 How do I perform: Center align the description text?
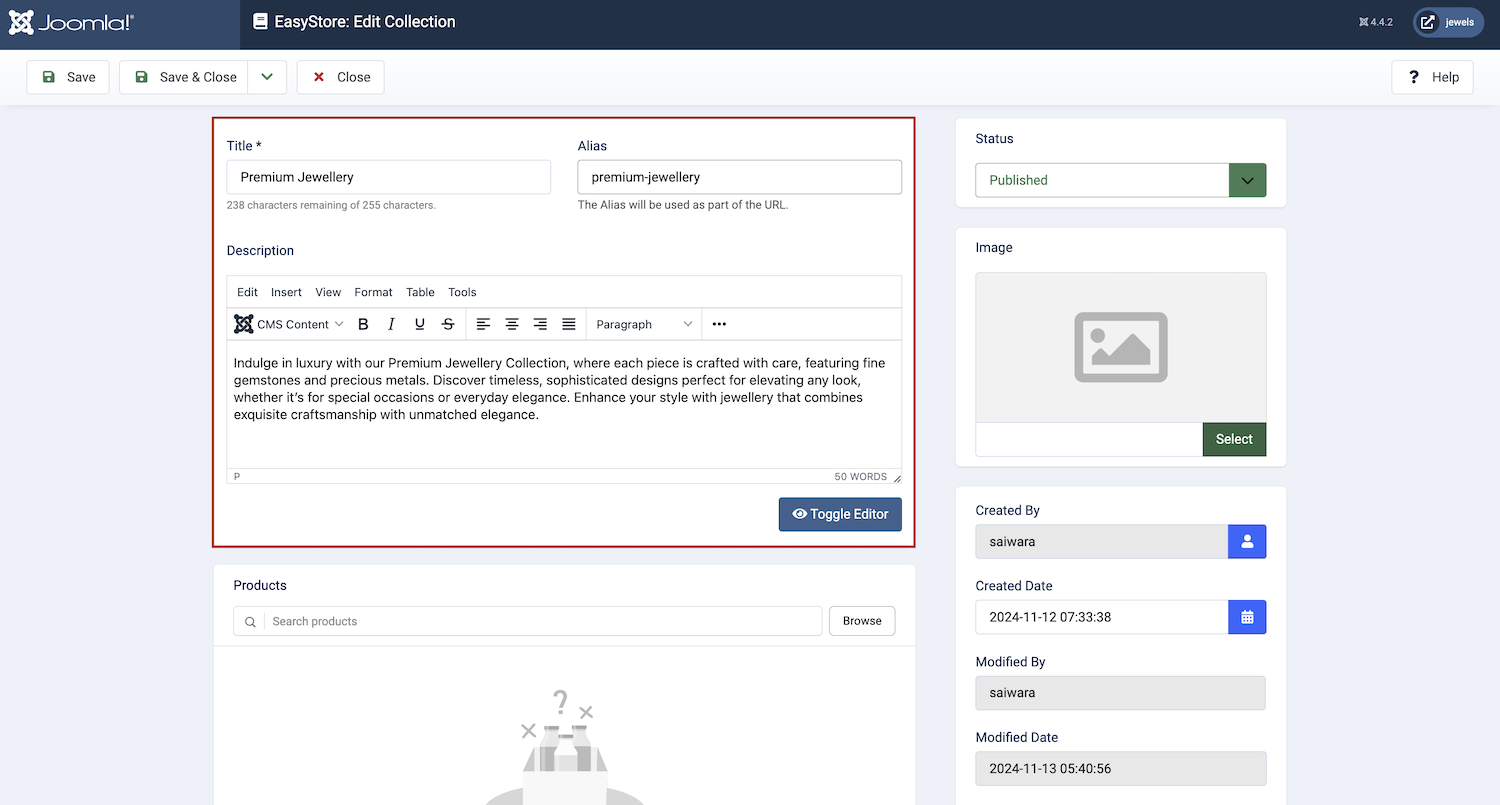(x=512, y=324)
